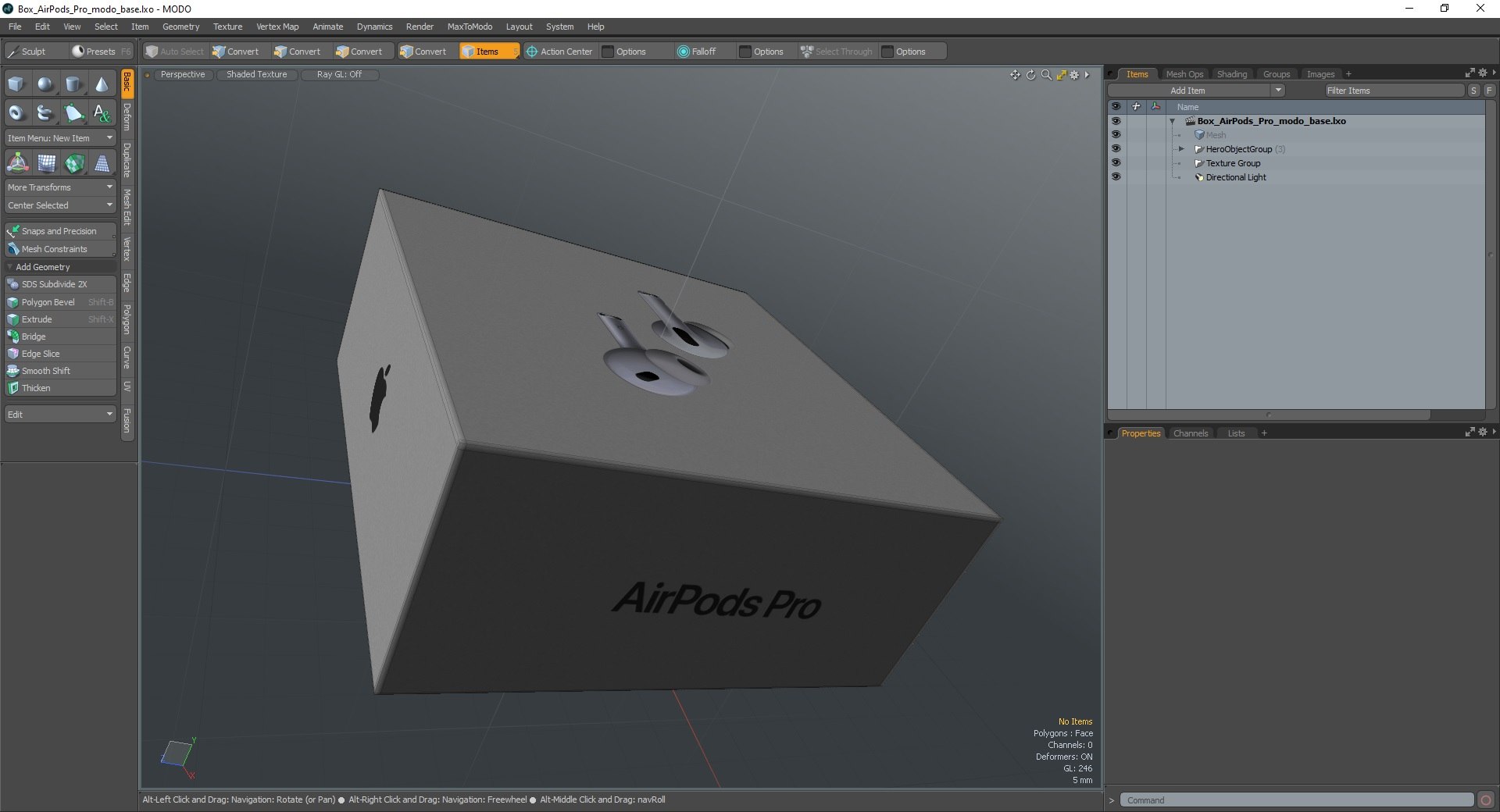Select the Cylinder primitive tool

pyautogui.click(x=73, y=84)
